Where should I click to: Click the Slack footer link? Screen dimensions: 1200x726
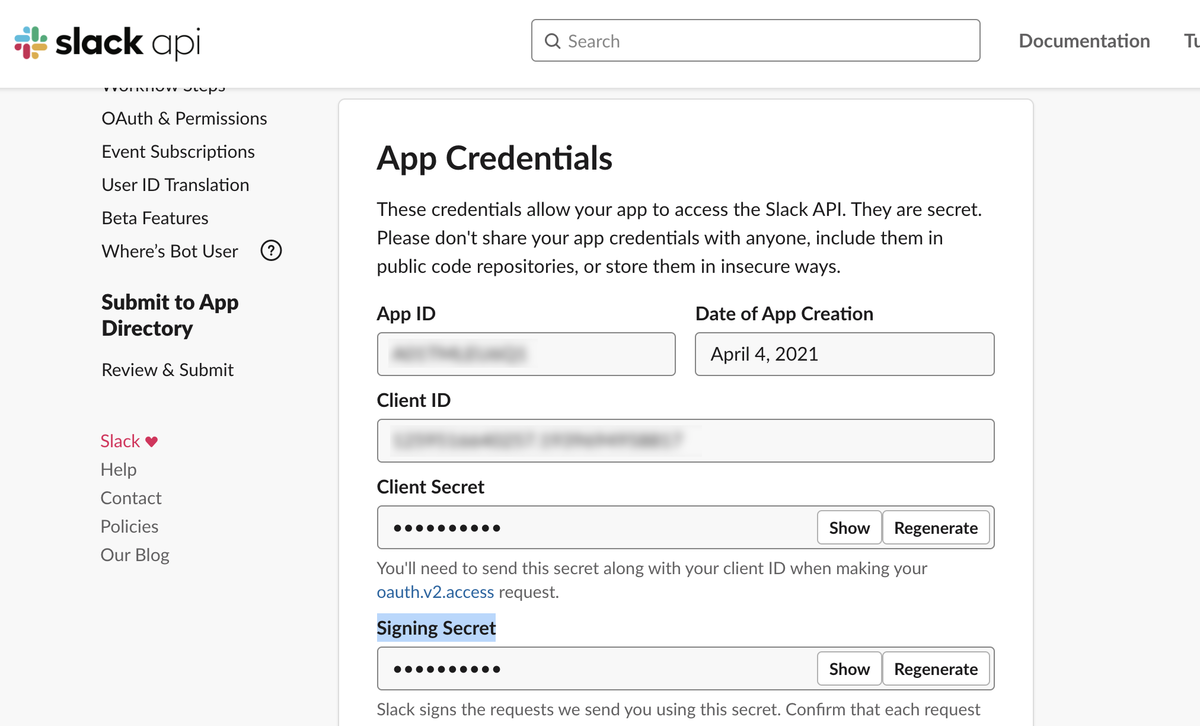120,441
